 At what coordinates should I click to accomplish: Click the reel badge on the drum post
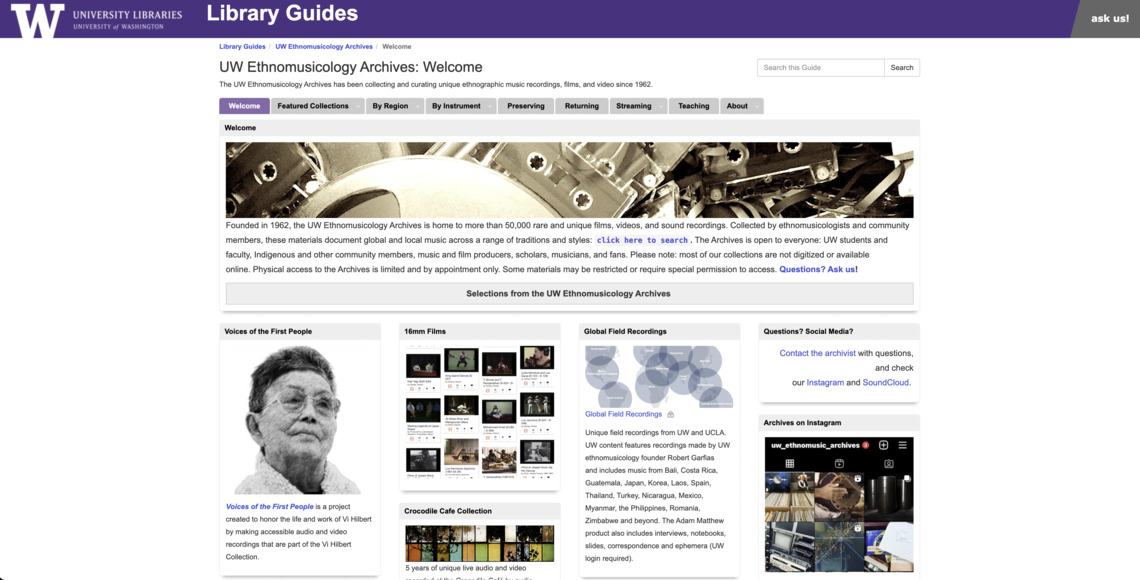858,478
